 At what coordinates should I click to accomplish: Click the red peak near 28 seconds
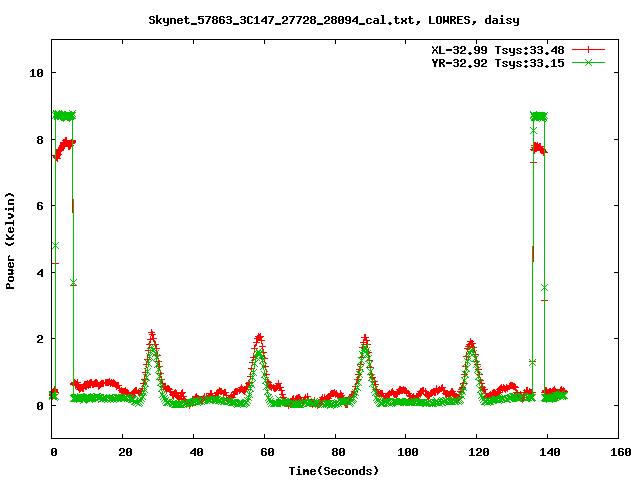[x=151, y=335]
